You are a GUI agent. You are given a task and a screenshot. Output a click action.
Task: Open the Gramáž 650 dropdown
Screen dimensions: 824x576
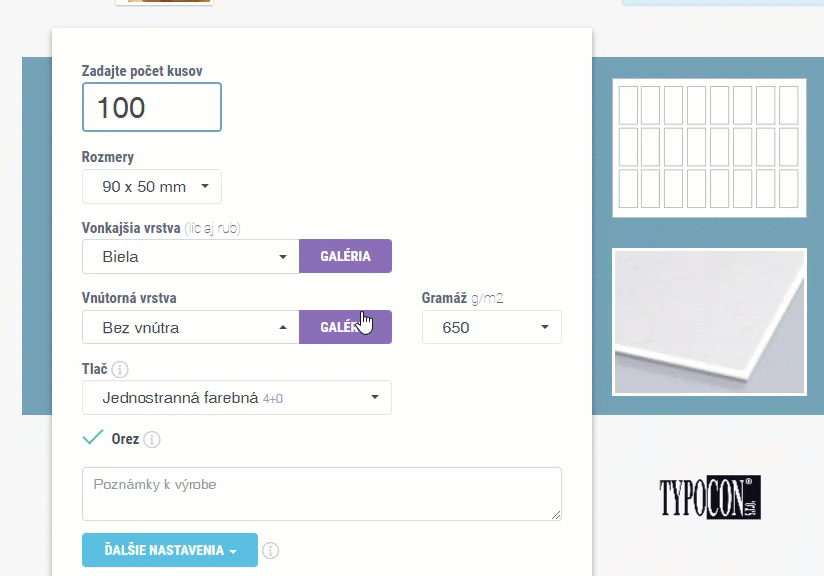pyautogui.click(x=492, y=327)
